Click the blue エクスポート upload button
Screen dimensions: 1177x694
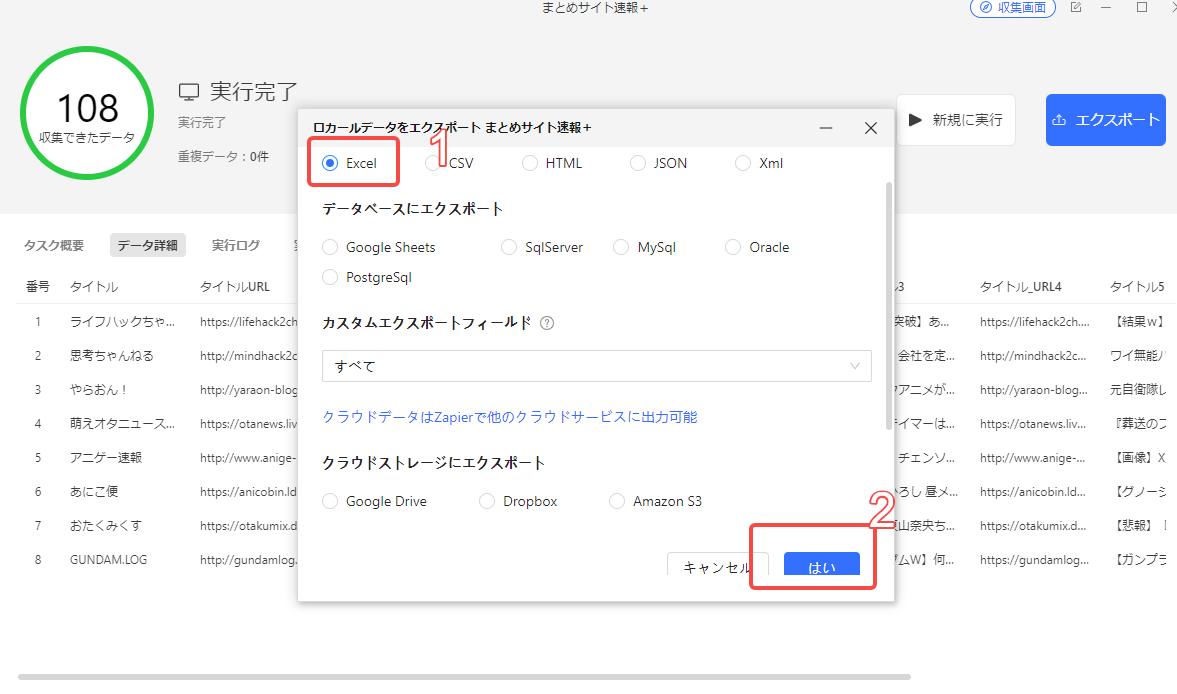pos(1105,120)
